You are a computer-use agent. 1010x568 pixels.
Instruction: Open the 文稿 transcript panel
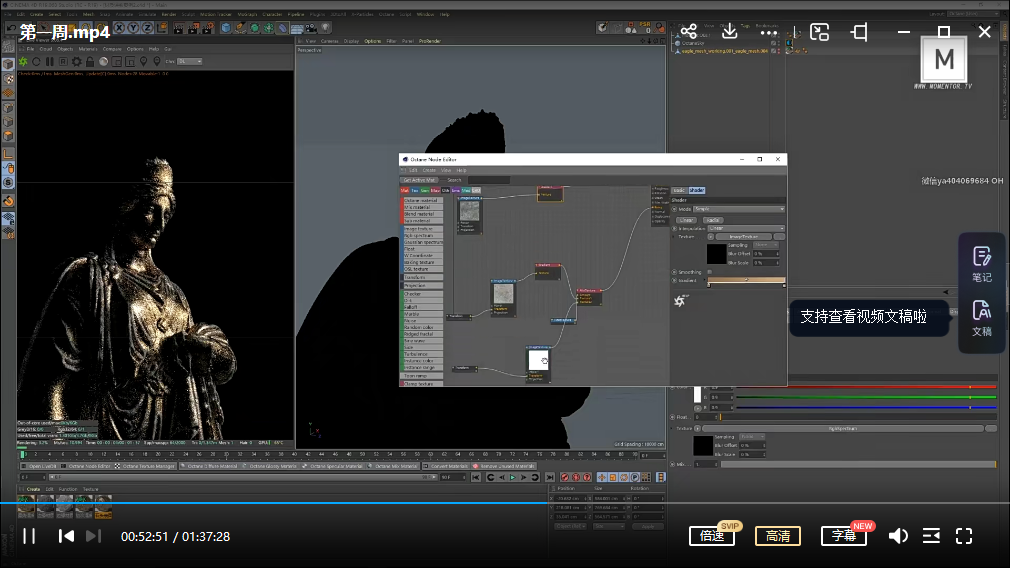(982, 318)
